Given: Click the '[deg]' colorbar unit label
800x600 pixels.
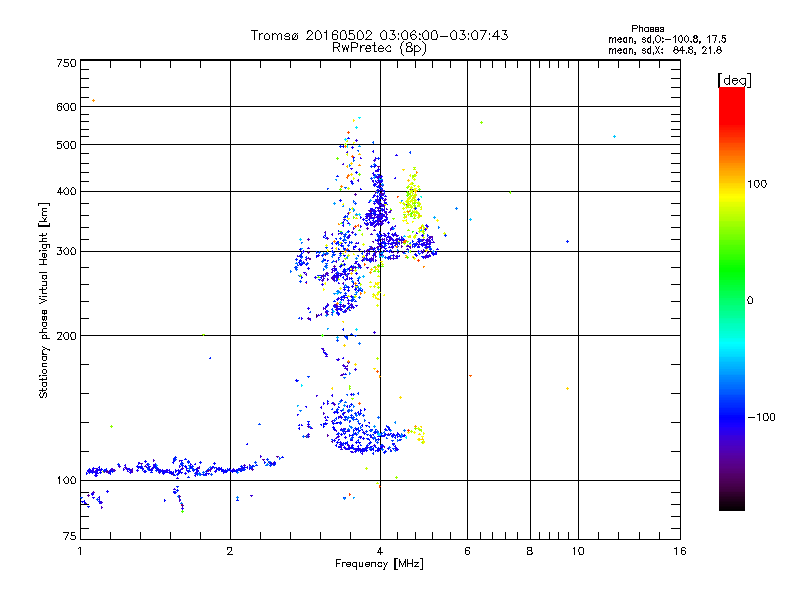Looking at the screenshot, I should coord(734,80).
